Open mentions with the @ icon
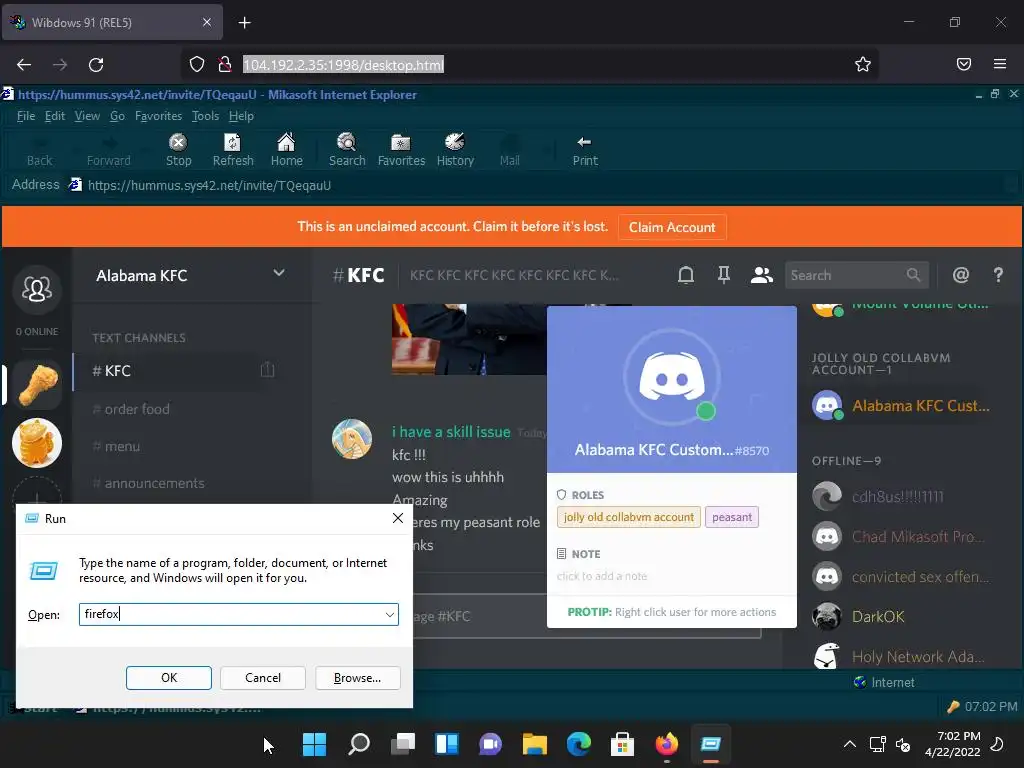Viewport: 1024px width, 768px height. tap(961, 275)
